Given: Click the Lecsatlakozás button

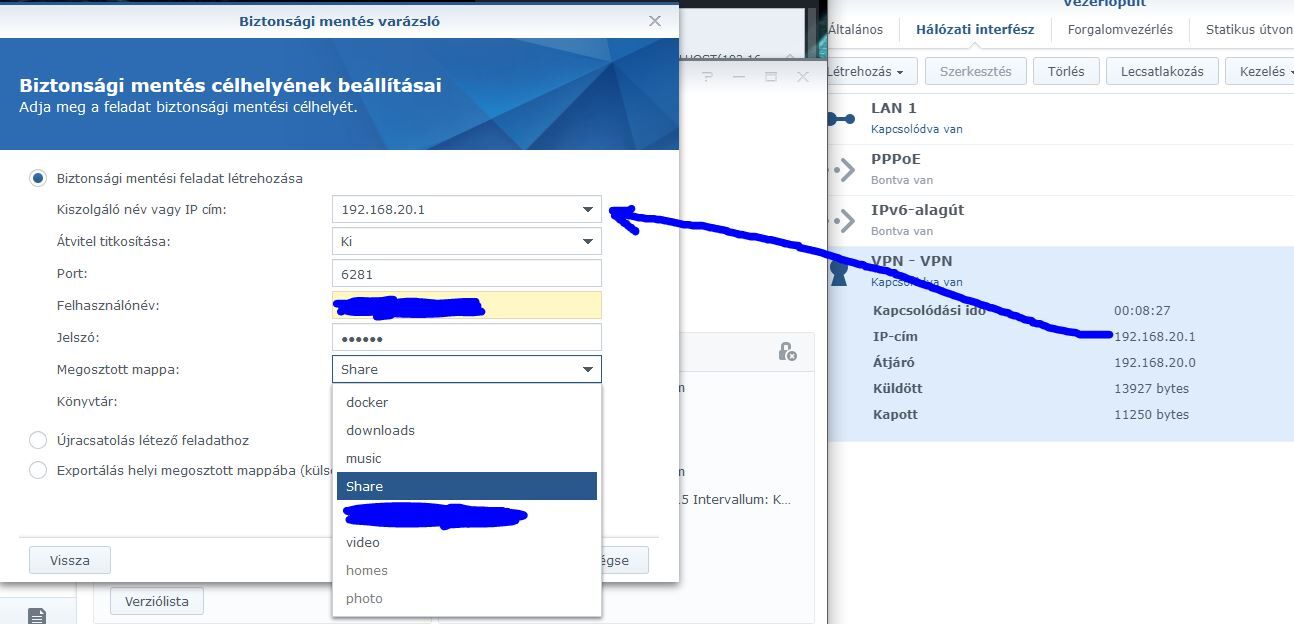Looking at the screenshot, I should [1162, 71].
